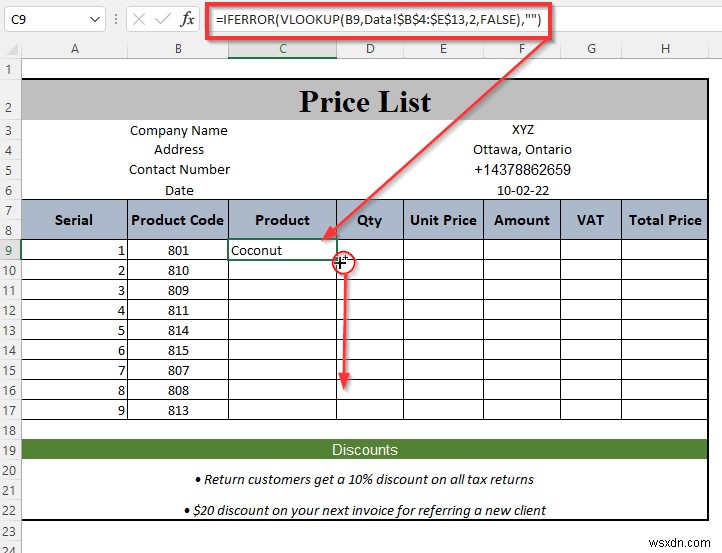
Task: Click the Coconut cell C9
Action: point(282,250)
